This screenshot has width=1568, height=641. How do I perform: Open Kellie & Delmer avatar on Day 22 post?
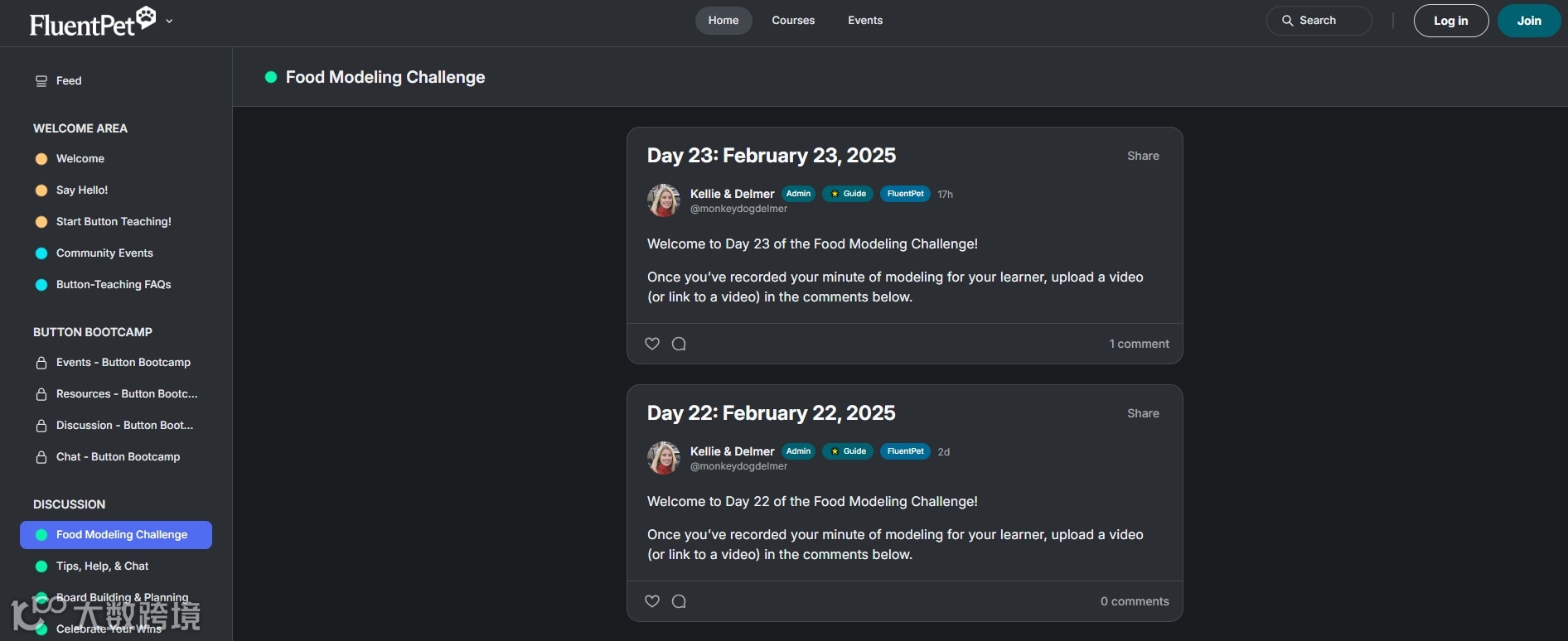point(664,458)
